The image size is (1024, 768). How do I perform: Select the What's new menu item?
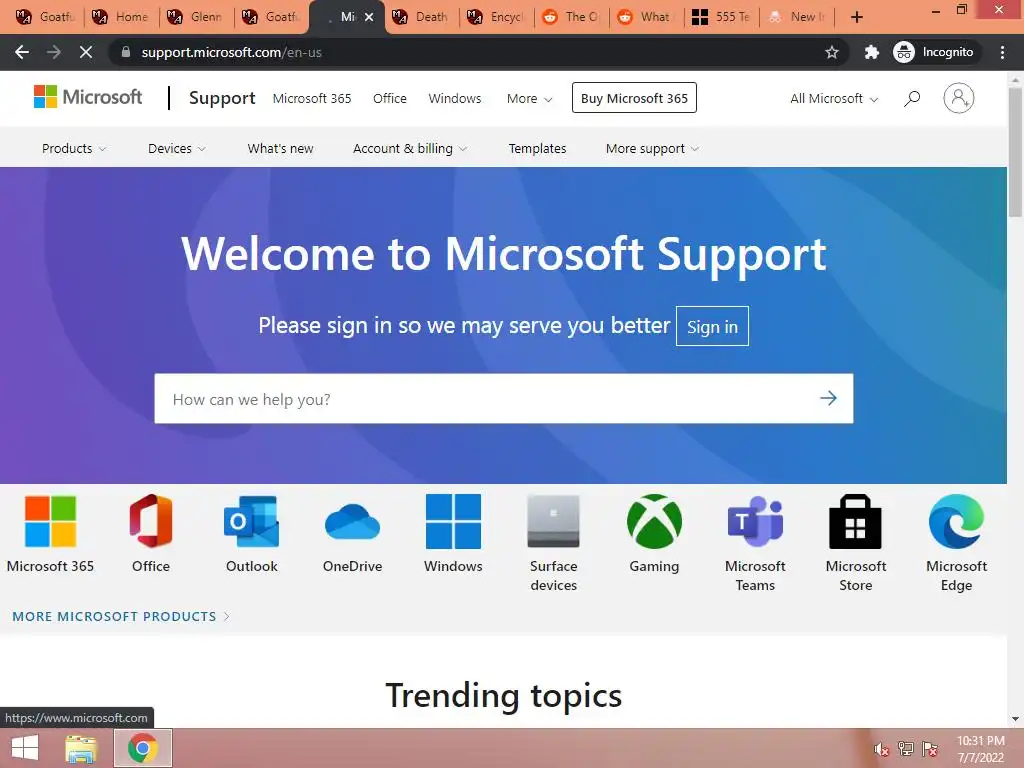(x=280, y=148)
